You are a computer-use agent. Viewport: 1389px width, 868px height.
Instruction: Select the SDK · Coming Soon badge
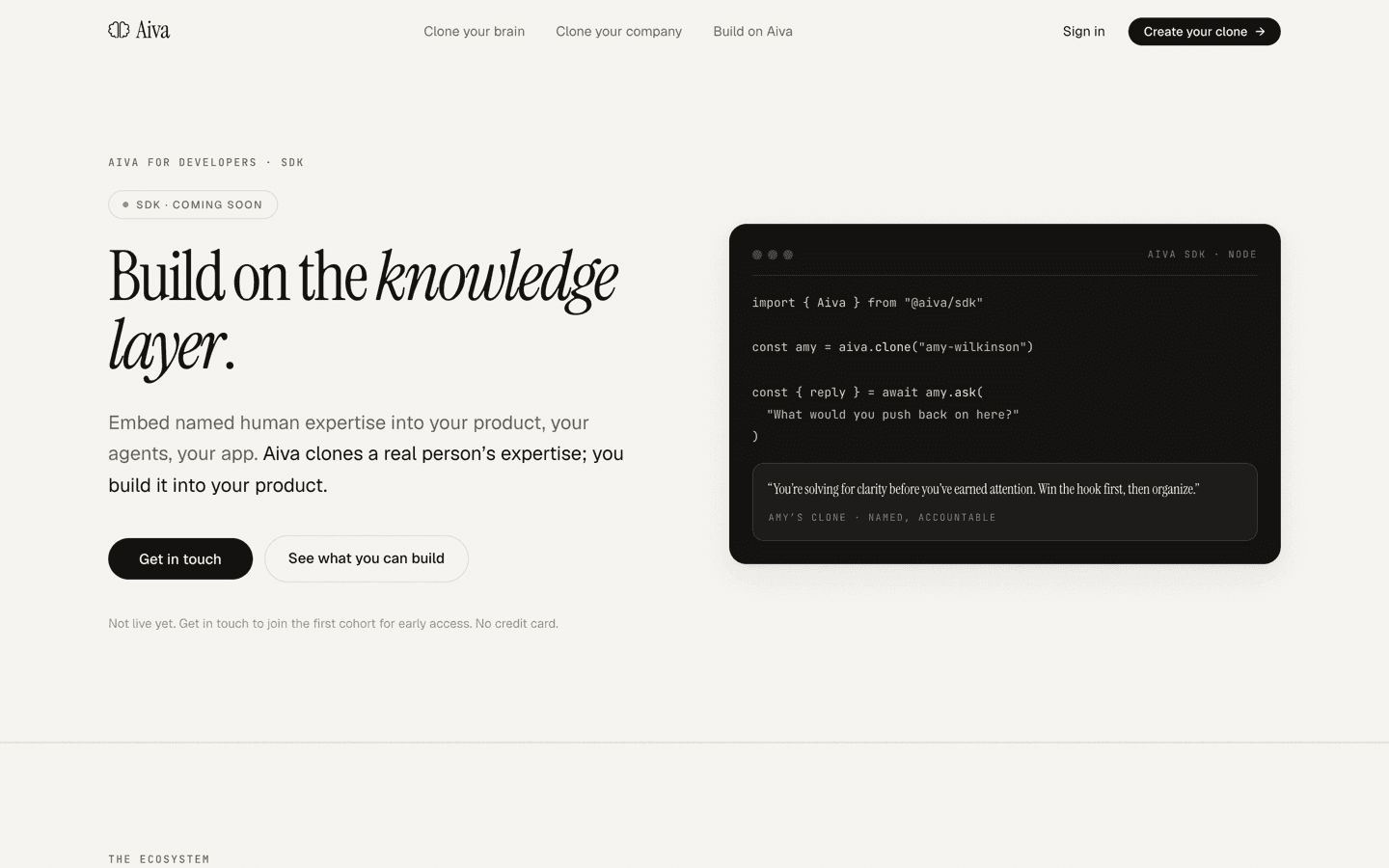[193, 204]
